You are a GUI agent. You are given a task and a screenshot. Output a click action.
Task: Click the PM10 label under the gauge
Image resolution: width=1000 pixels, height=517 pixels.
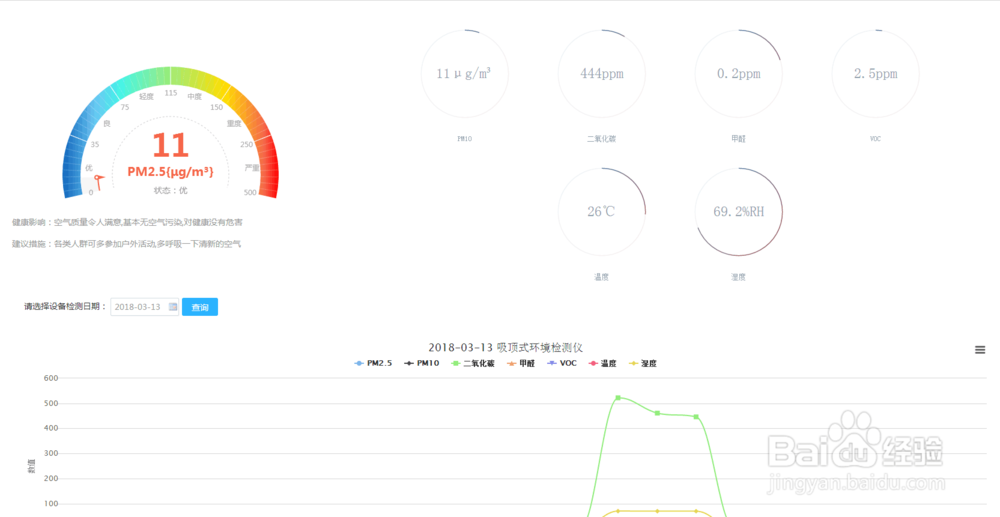(x=464, y=138)
